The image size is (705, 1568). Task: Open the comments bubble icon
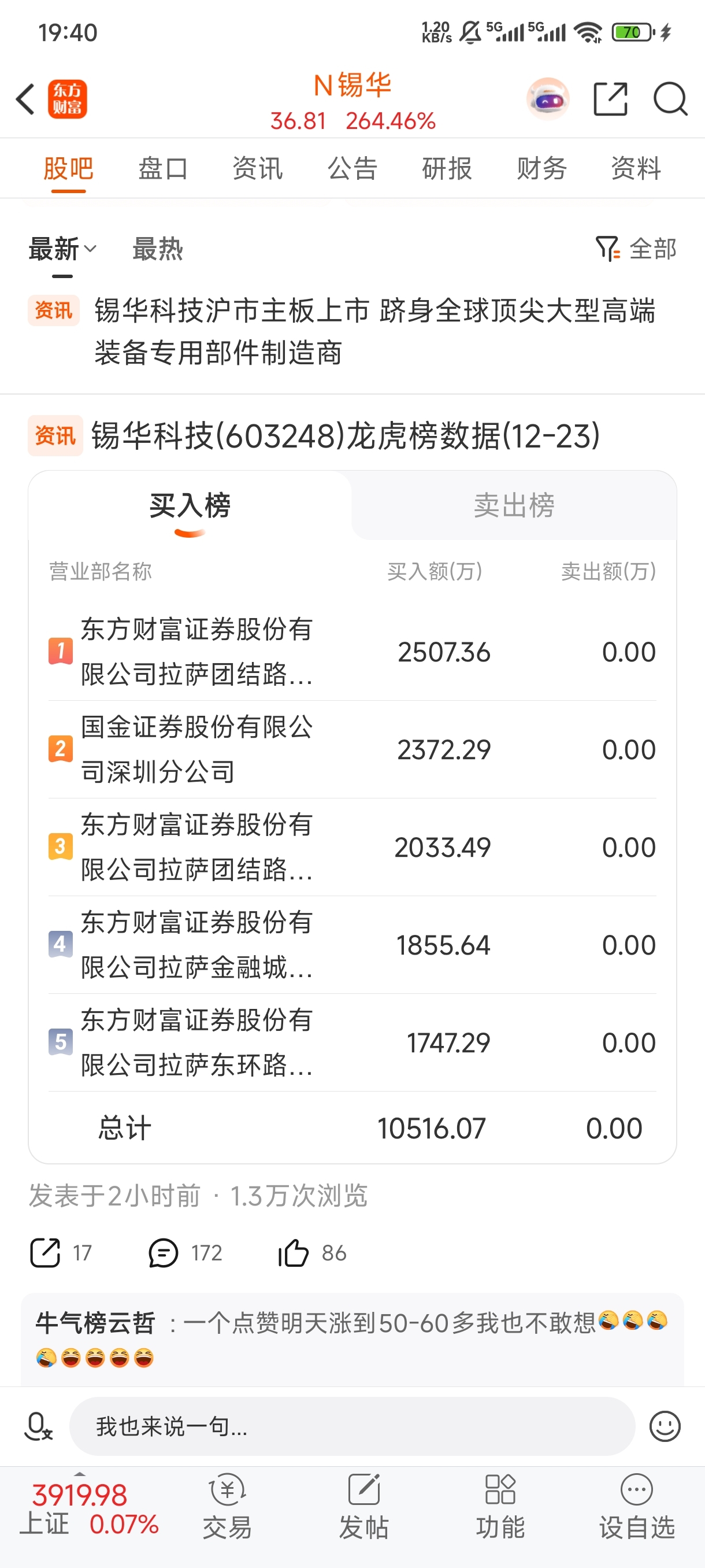click(x=163, y=1253)
